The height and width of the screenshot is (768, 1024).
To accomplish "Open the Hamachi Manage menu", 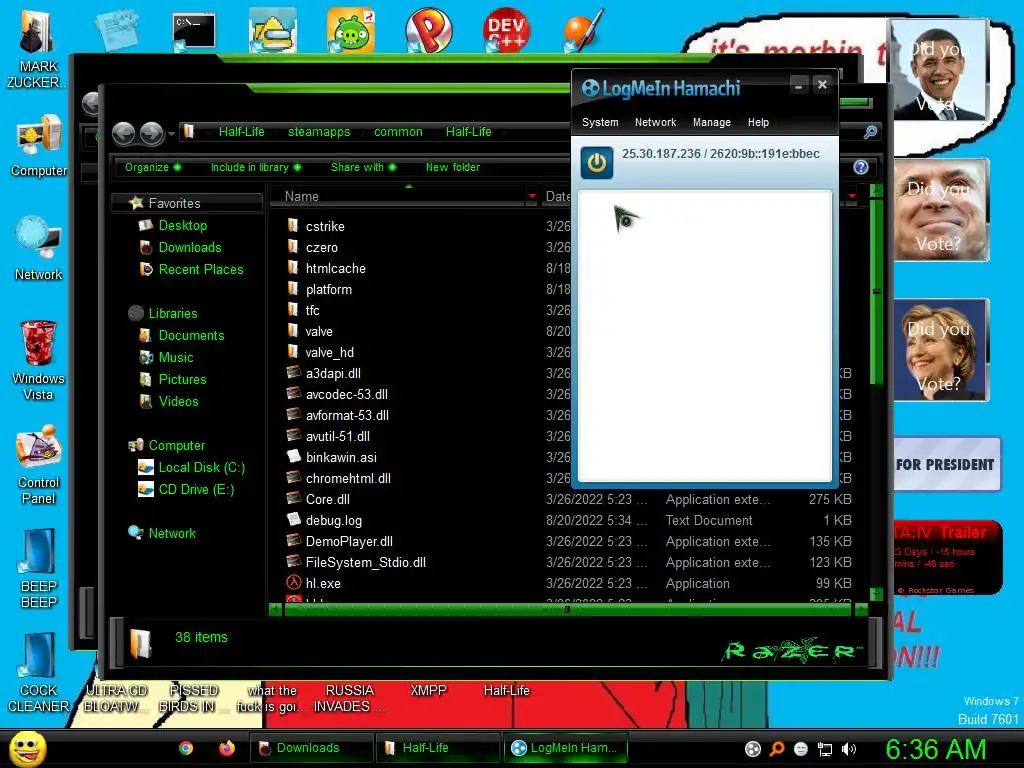I will coord(711,122).
